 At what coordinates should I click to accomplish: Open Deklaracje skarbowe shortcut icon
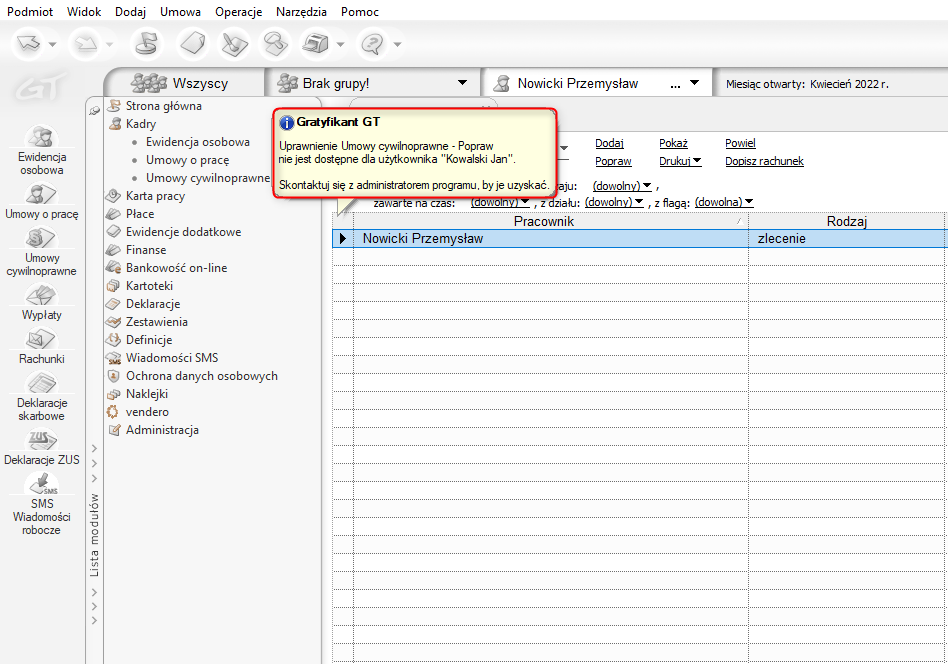41,384
